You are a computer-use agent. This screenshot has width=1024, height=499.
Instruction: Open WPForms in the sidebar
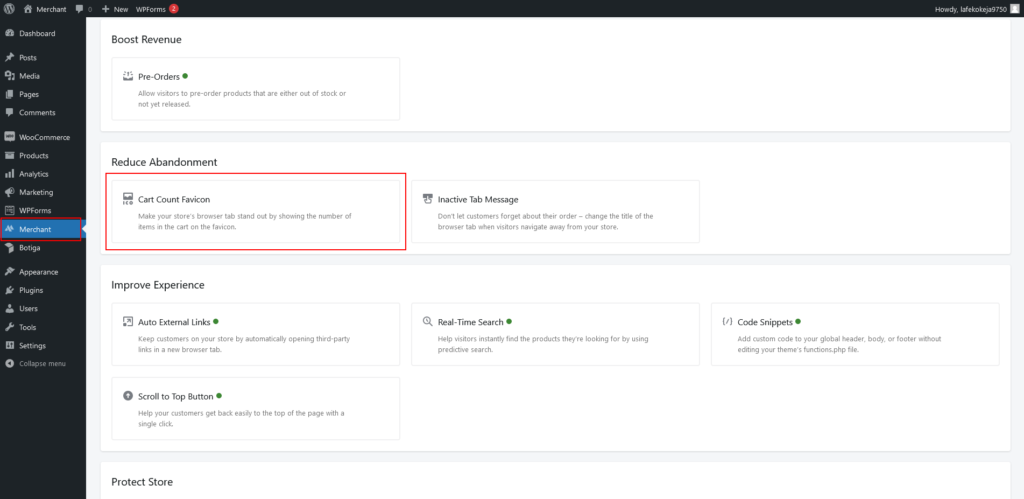pos(43,210)
